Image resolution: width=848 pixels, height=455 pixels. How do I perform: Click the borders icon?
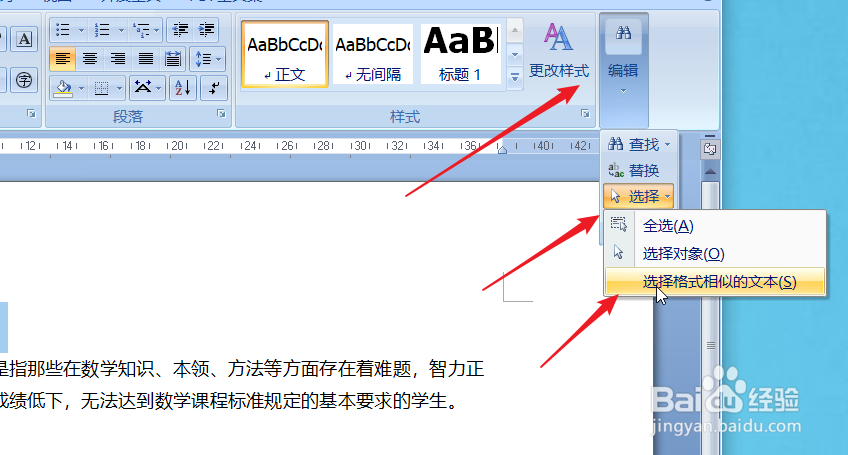tap(101, 88)
